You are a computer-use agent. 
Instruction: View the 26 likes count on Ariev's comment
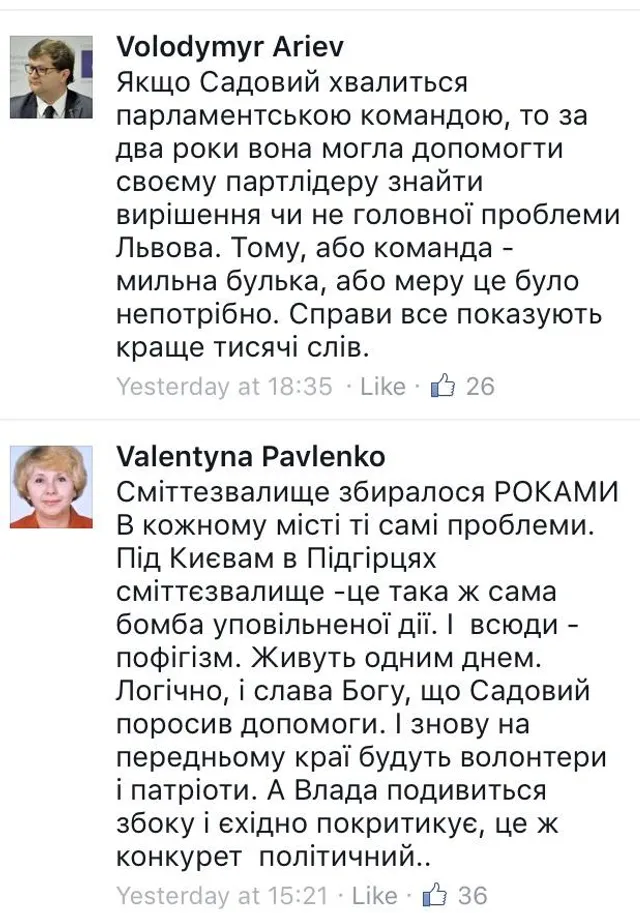click(x=480, y=386)
